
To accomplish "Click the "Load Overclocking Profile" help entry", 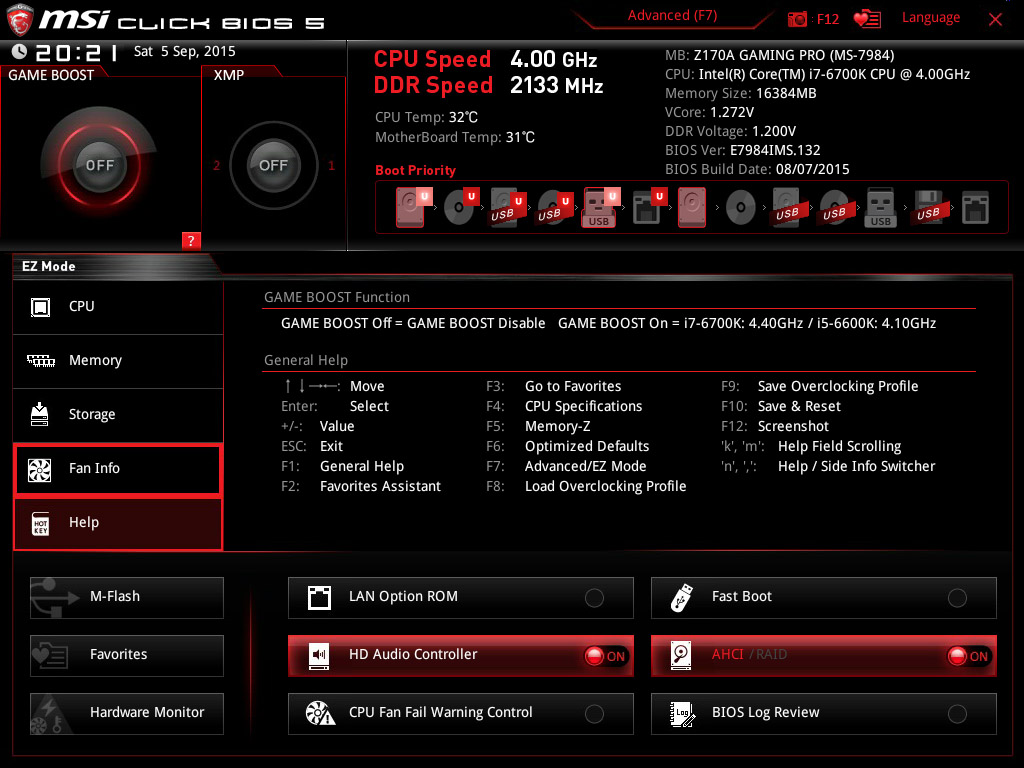I will pyautogui.click(x=605, y=487).
